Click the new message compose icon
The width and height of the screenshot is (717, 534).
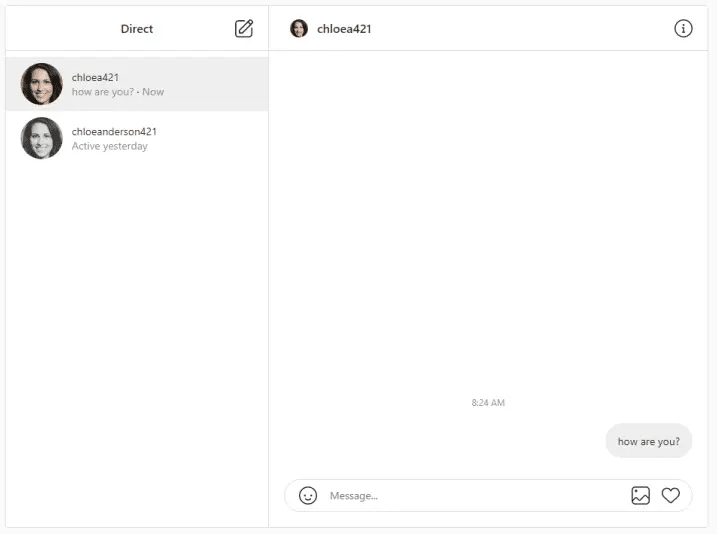[244, 28]
